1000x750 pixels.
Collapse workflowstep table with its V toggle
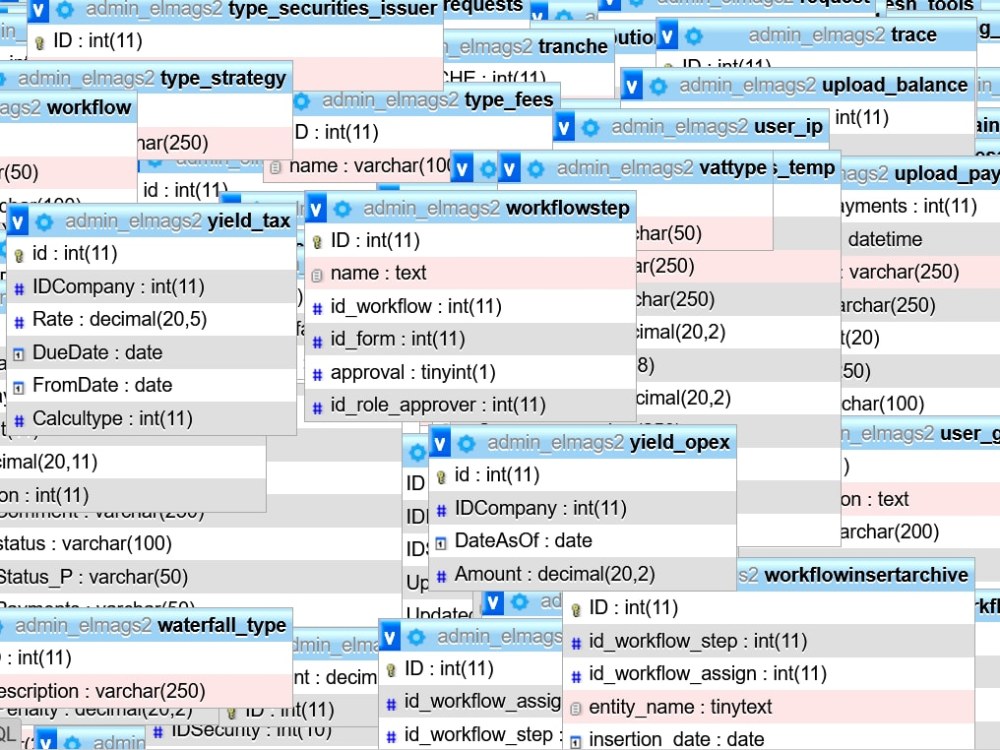(x=316, y=209)
